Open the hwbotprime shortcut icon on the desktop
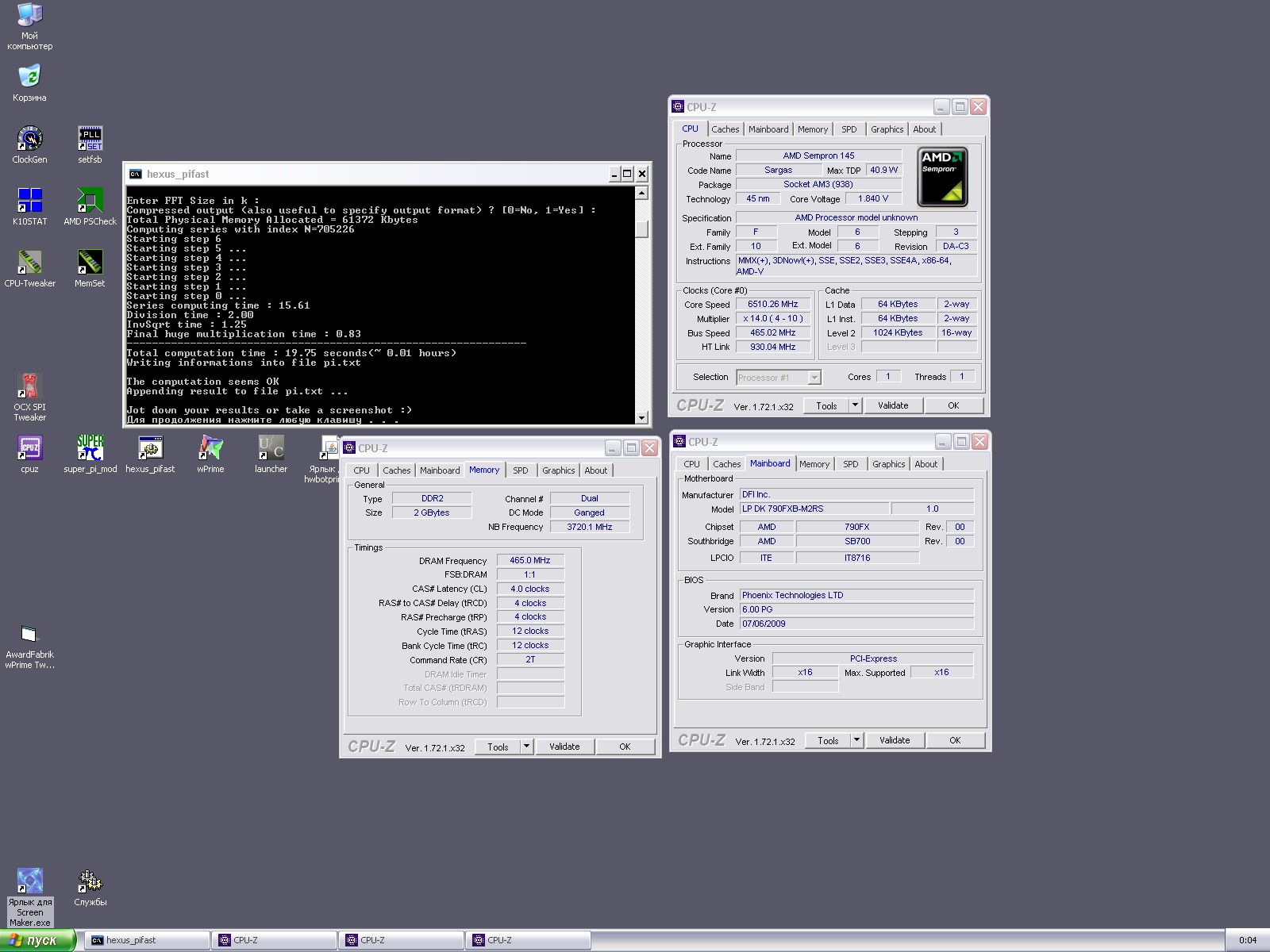1270x952 pixels. point(329,448)
